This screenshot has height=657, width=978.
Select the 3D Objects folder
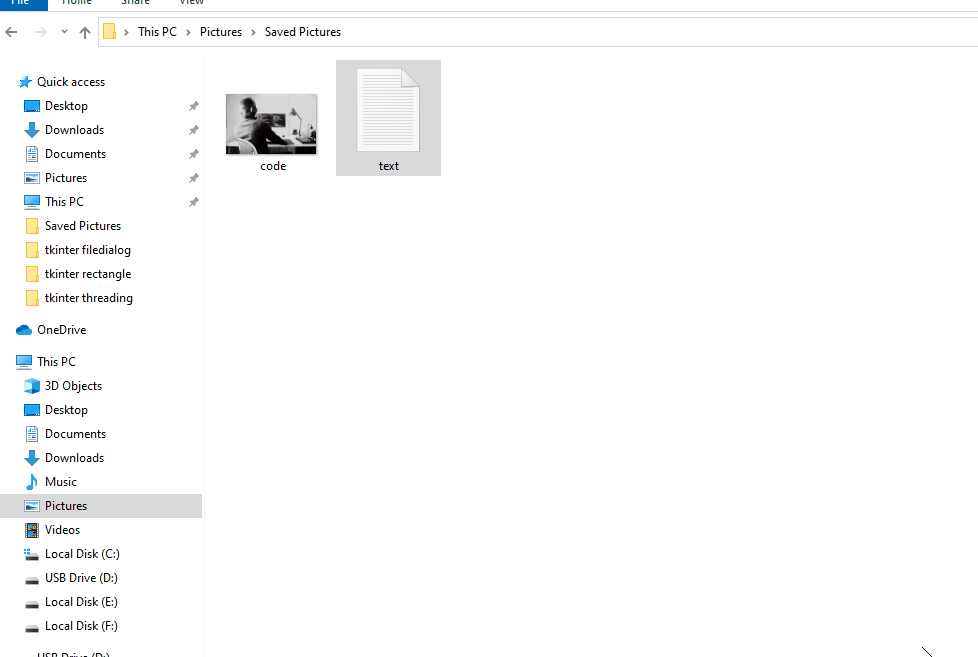[x=71, y=385]
